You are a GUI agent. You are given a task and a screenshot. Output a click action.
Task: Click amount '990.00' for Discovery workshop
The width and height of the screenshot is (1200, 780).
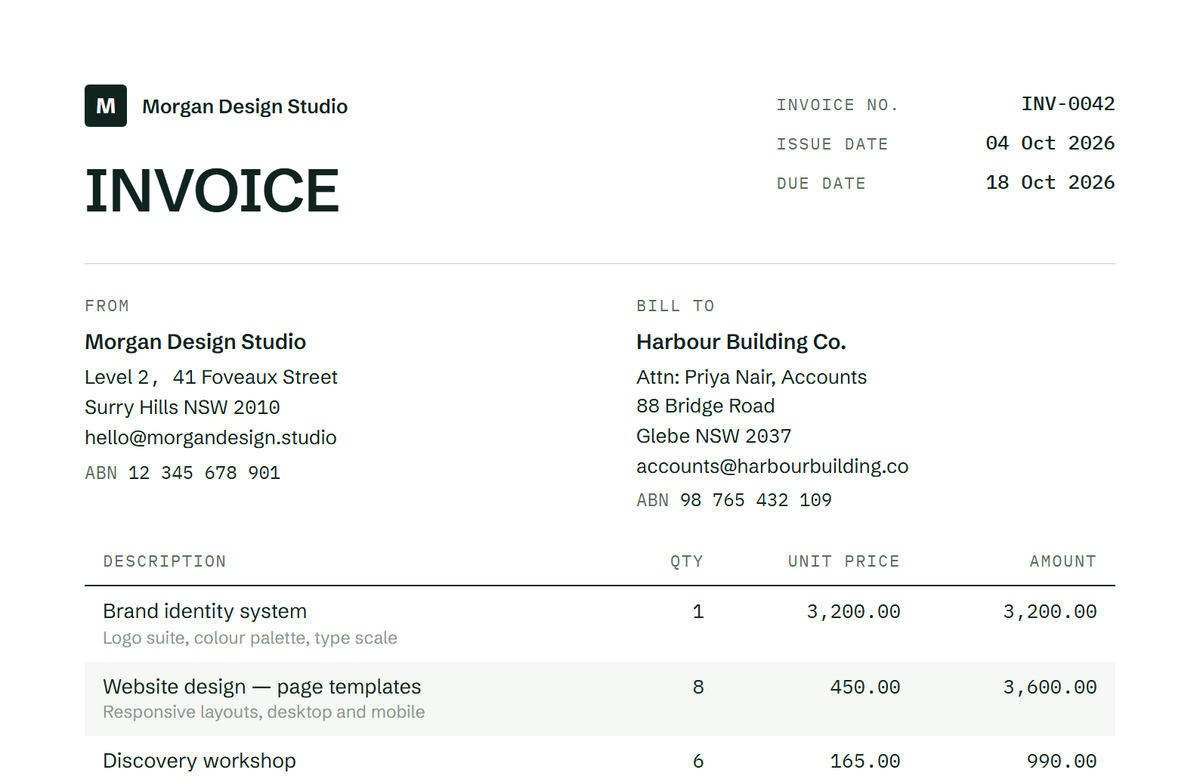point(1062,761)
